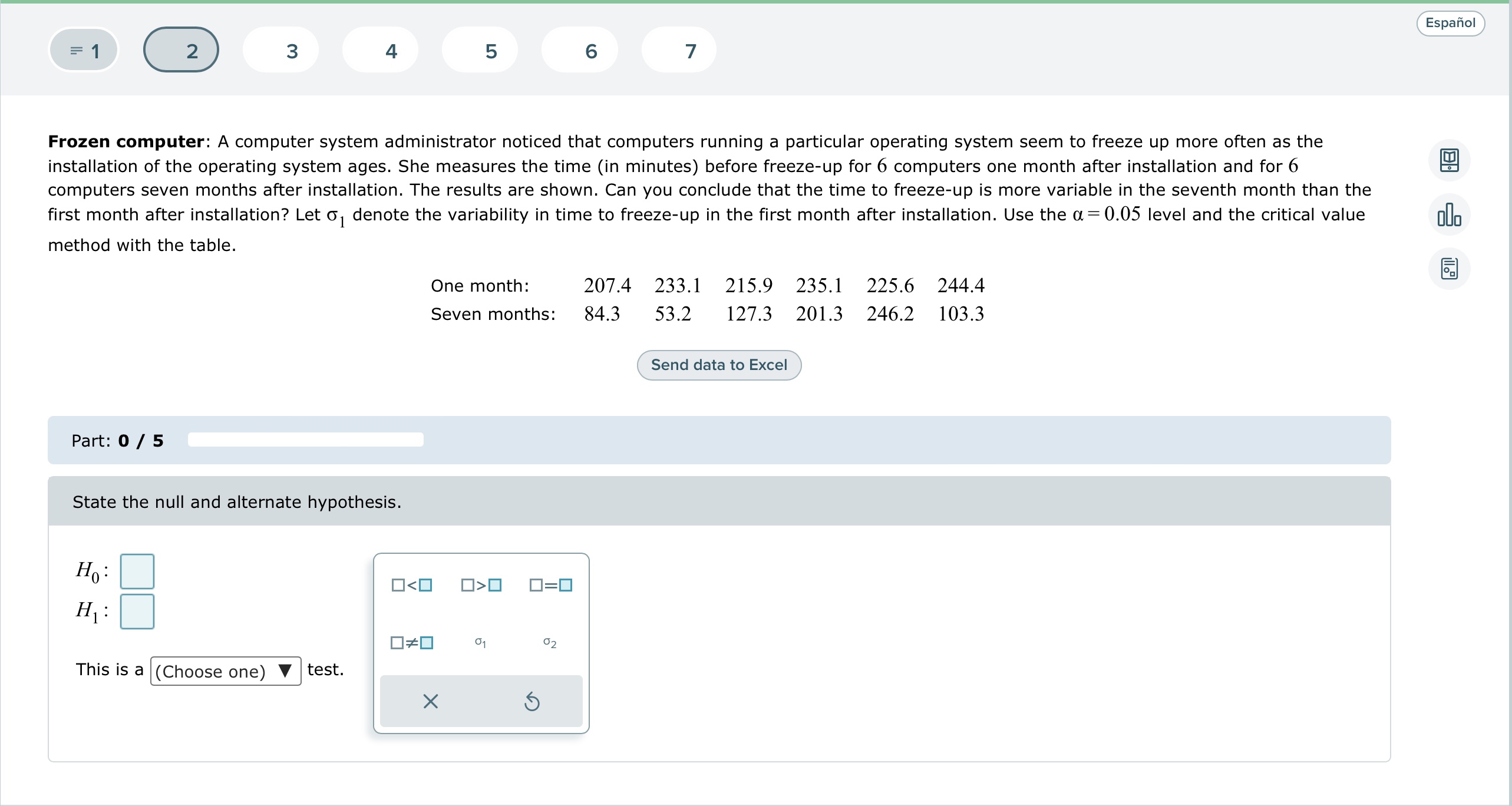Screen dimensions: 1512x806
Task: Click the H1 alternate hypothesis input box
Action: (137, 611)
